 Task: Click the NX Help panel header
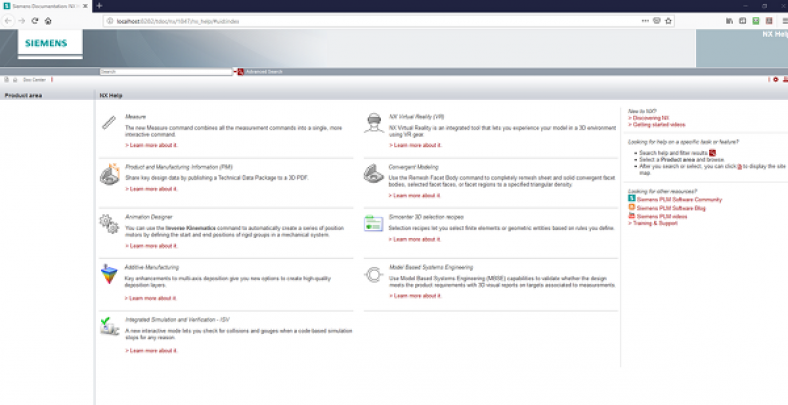pyautogui.click(x=442, y=95)
